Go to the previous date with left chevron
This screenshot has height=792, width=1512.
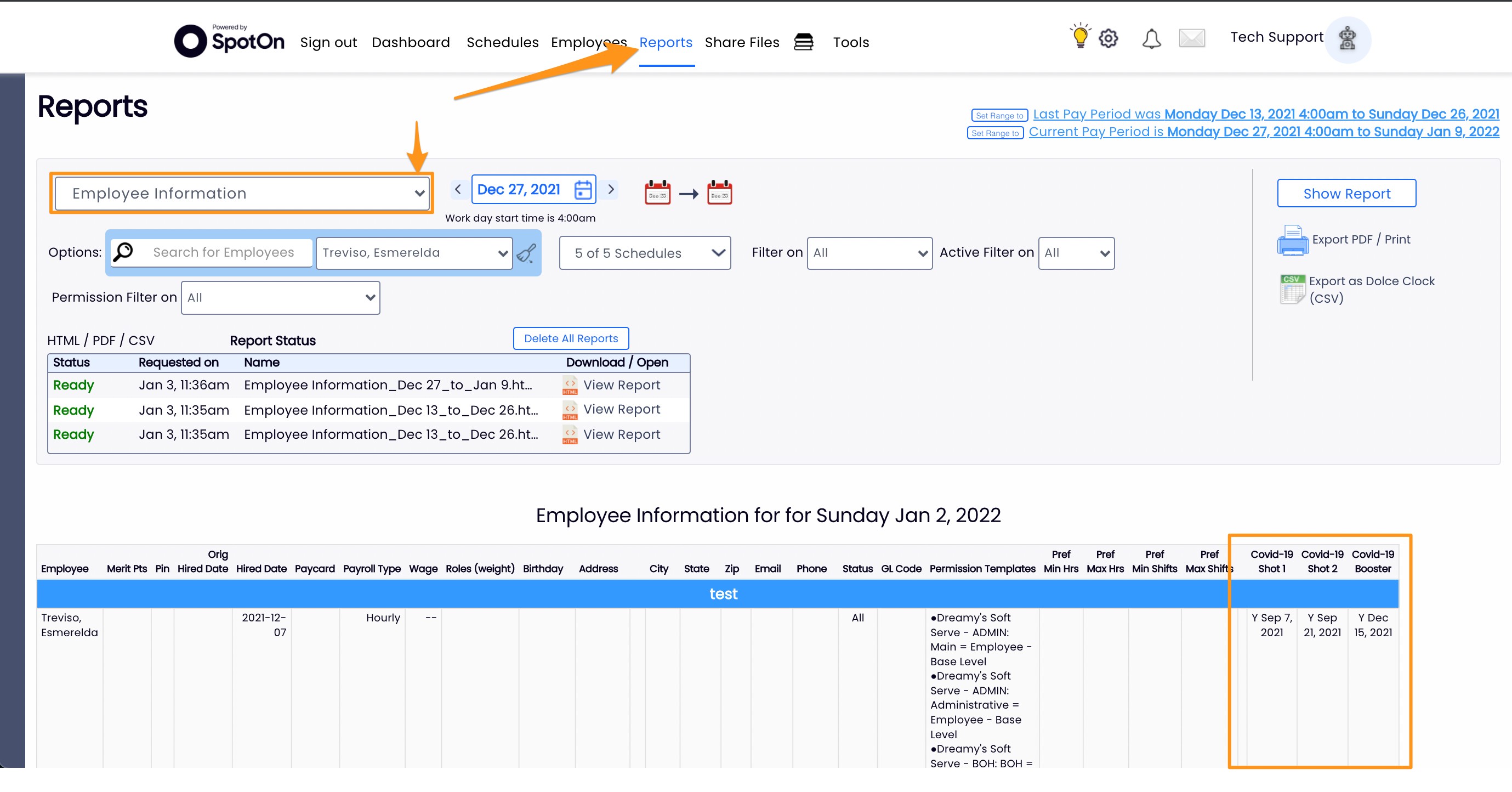point(458,189)
